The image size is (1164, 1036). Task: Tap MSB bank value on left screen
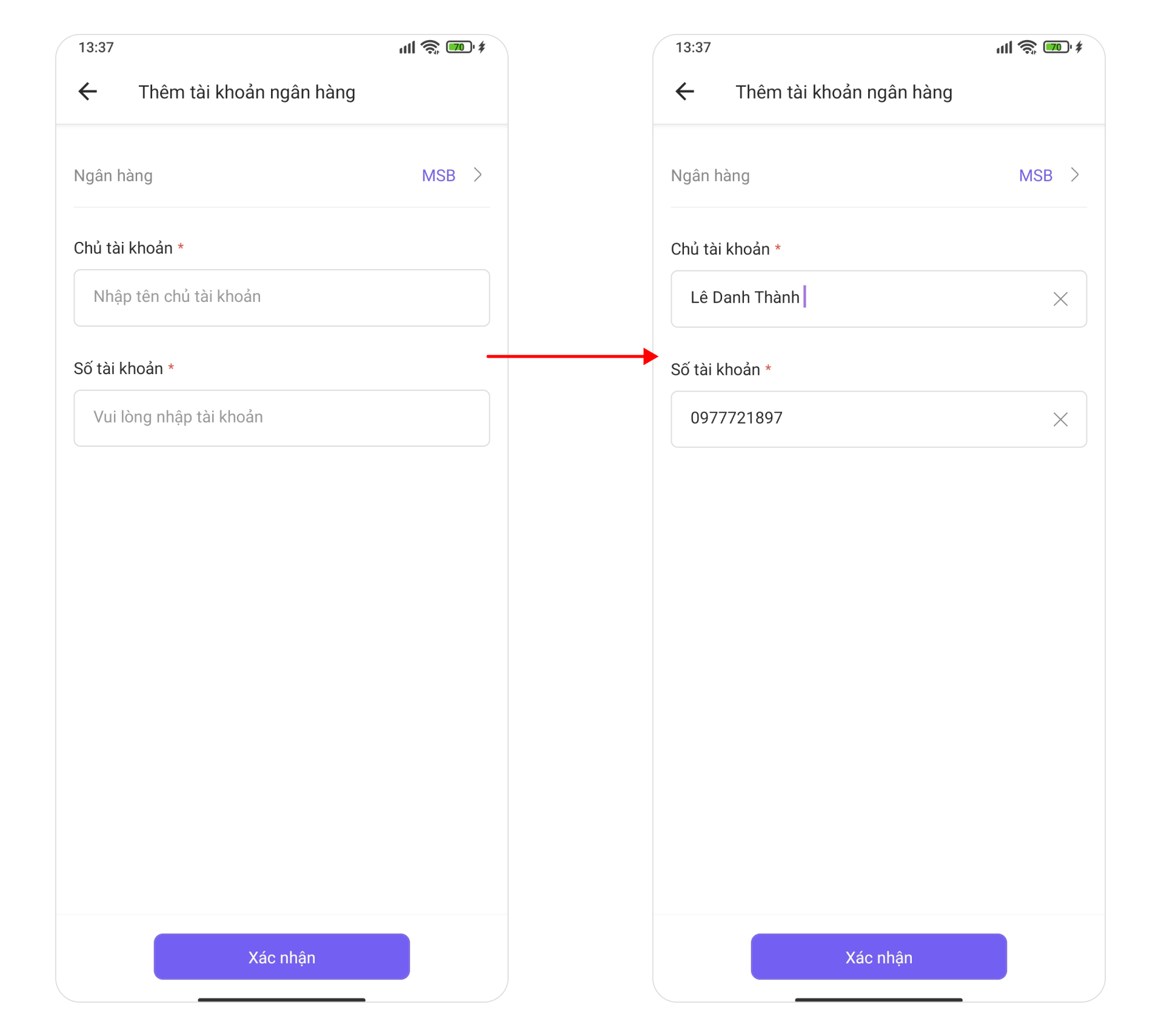click(x=438, y=176)
